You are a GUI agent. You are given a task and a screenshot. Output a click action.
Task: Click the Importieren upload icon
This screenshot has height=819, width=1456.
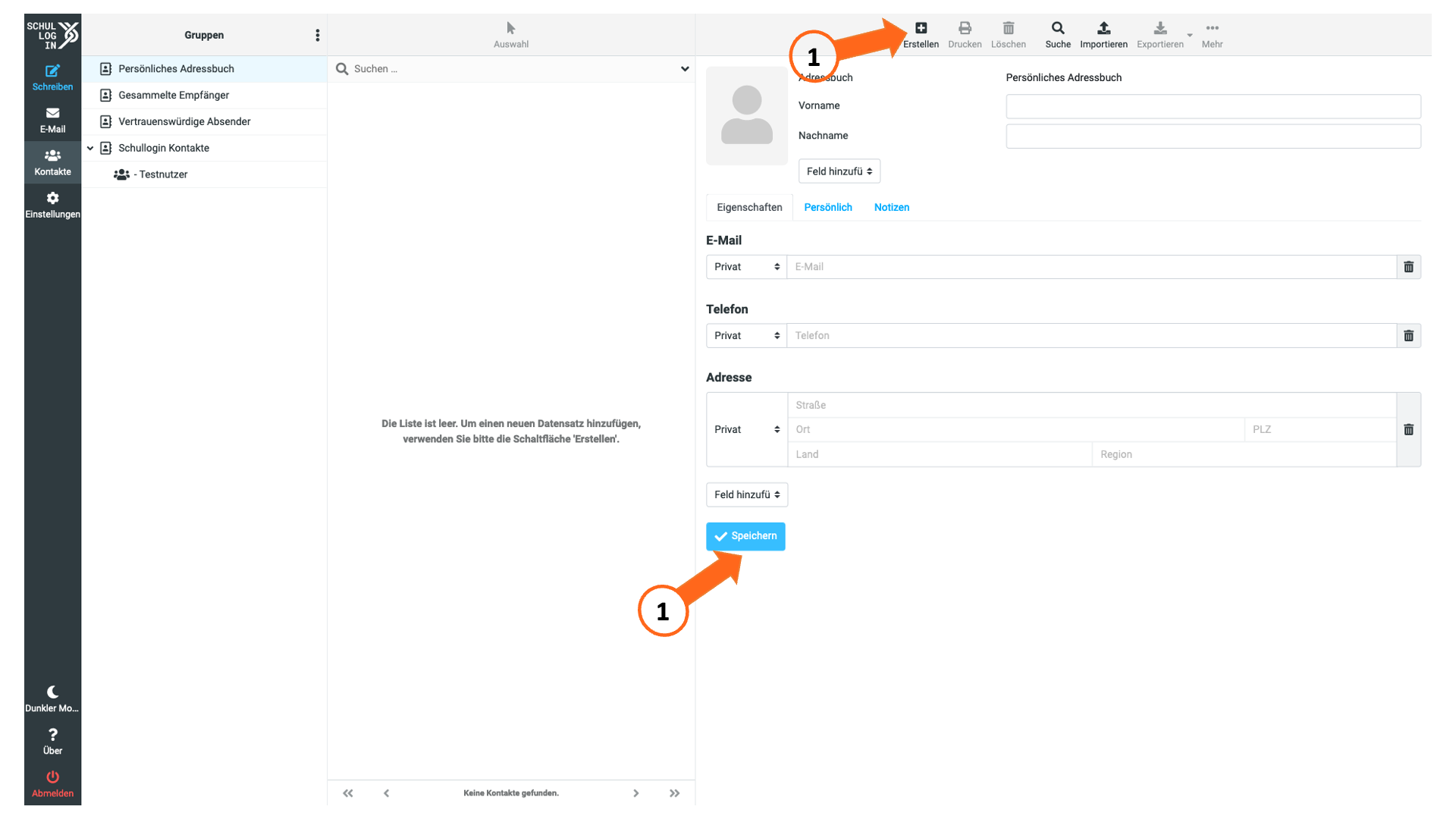(1103, 35)
